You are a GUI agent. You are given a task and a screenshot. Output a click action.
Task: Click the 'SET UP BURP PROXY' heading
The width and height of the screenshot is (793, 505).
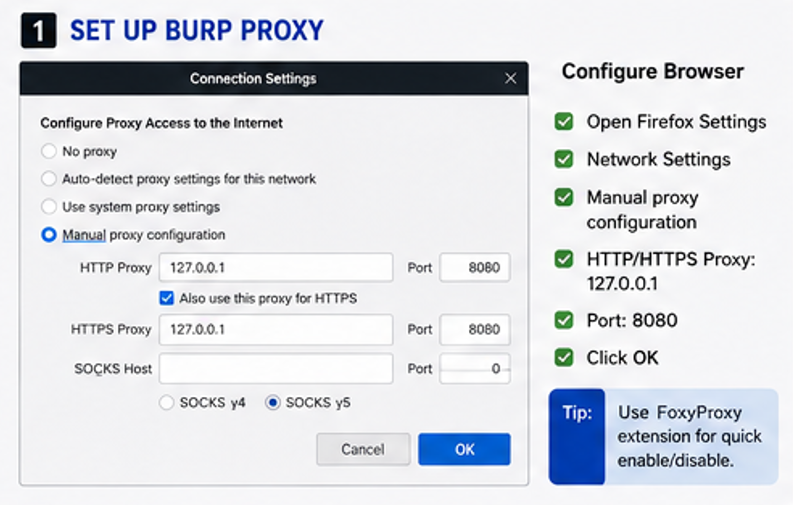click(197, 30)
